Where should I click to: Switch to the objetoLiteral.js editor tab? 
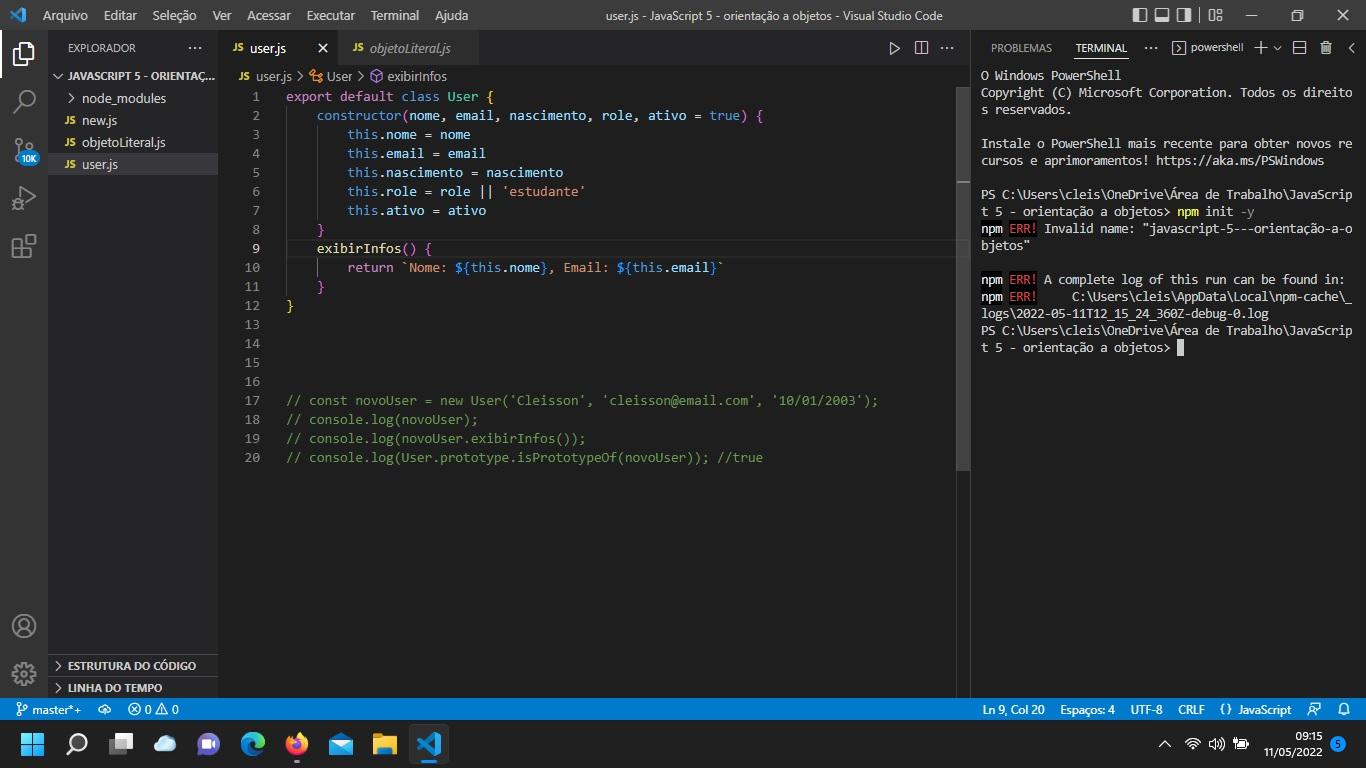[409, 48]
